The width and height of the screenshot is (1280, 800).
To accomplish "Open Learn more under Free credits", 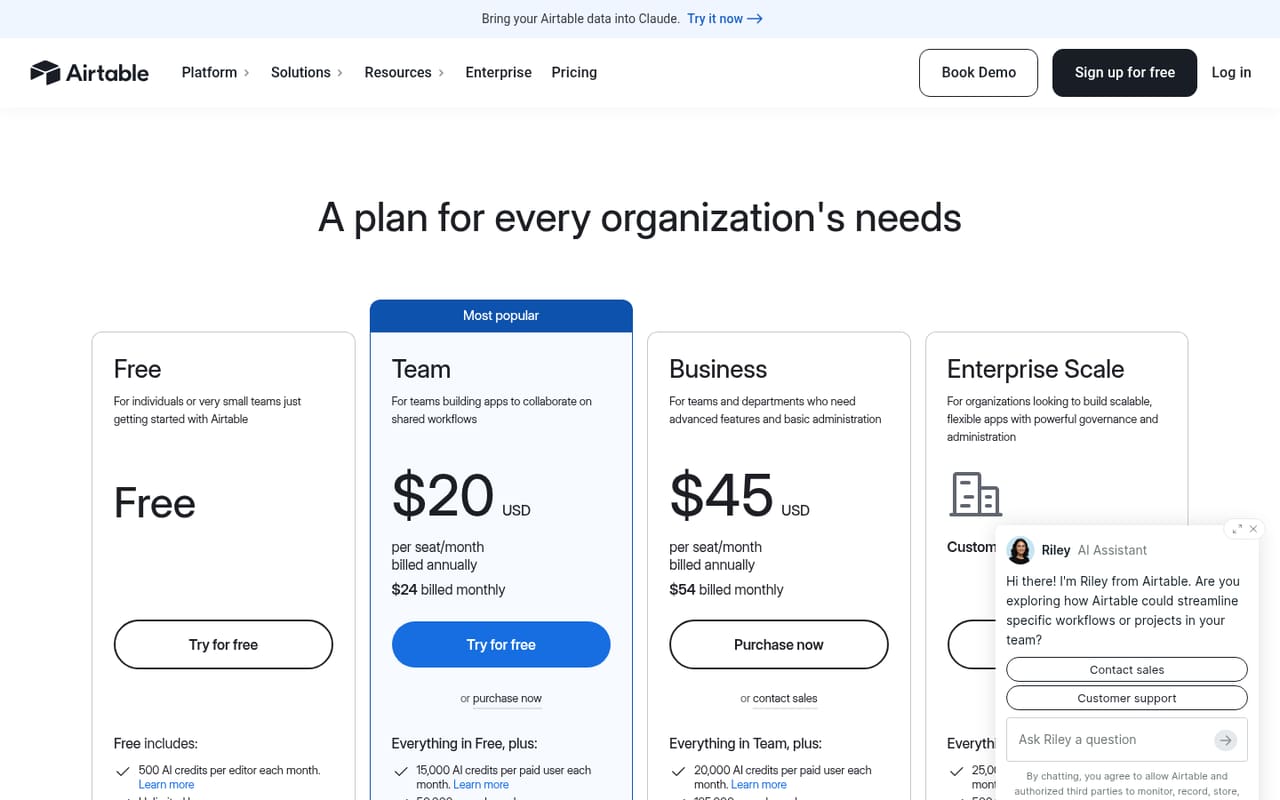I will [x=166, y=785].
